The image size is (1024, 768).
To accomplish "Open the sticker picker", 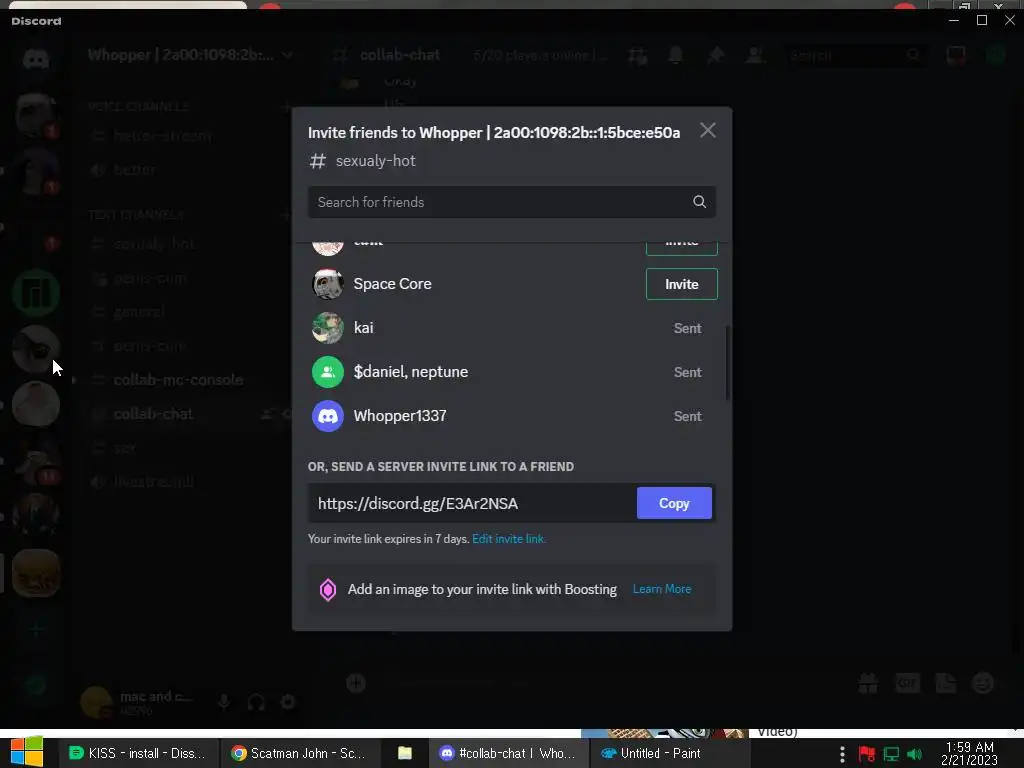I will [x=946, y=684].
